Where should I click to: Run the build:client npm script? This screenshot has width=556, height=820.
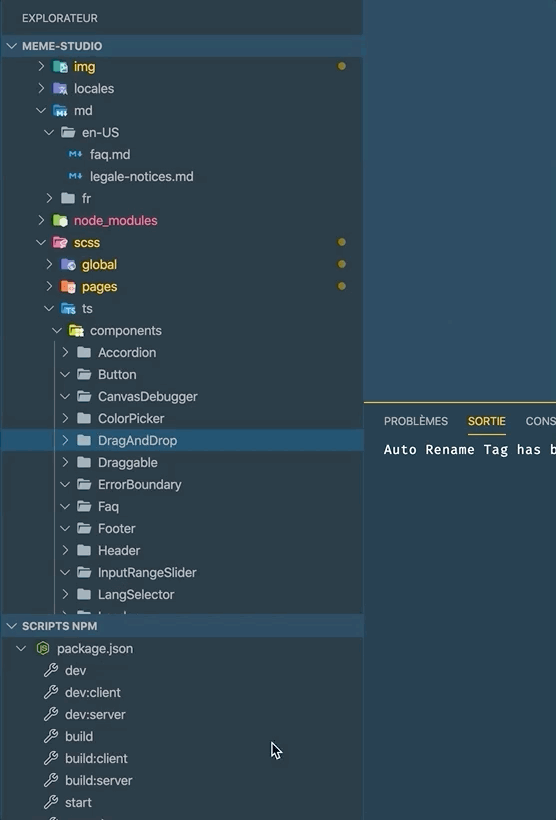pyautogui.click(x=96, y=758)
